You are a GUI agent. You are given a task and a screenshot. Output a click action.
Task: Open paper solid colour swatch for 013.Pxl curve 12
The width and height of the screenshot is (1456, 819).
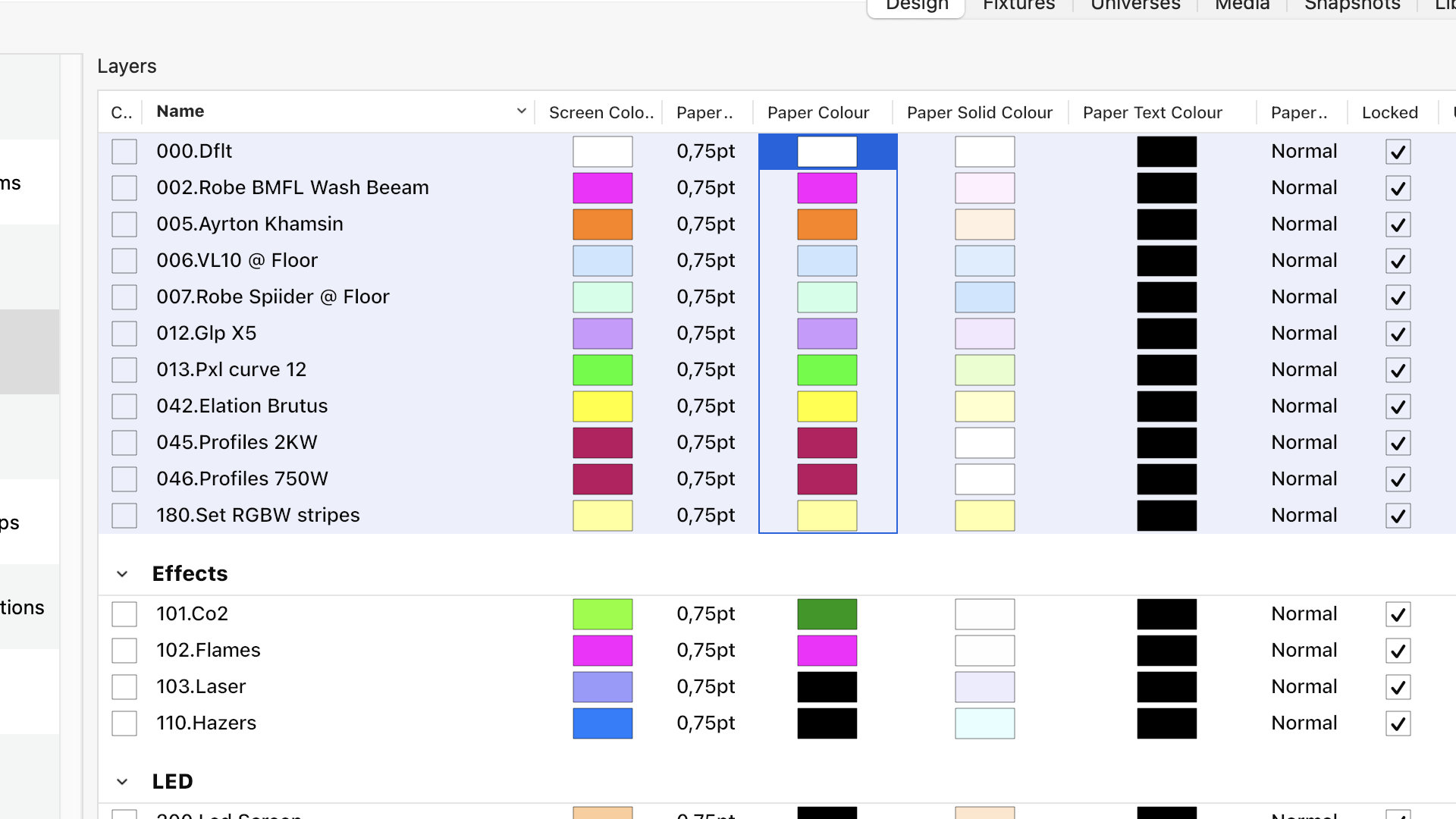pyautogui.click(x=984, y=370)
